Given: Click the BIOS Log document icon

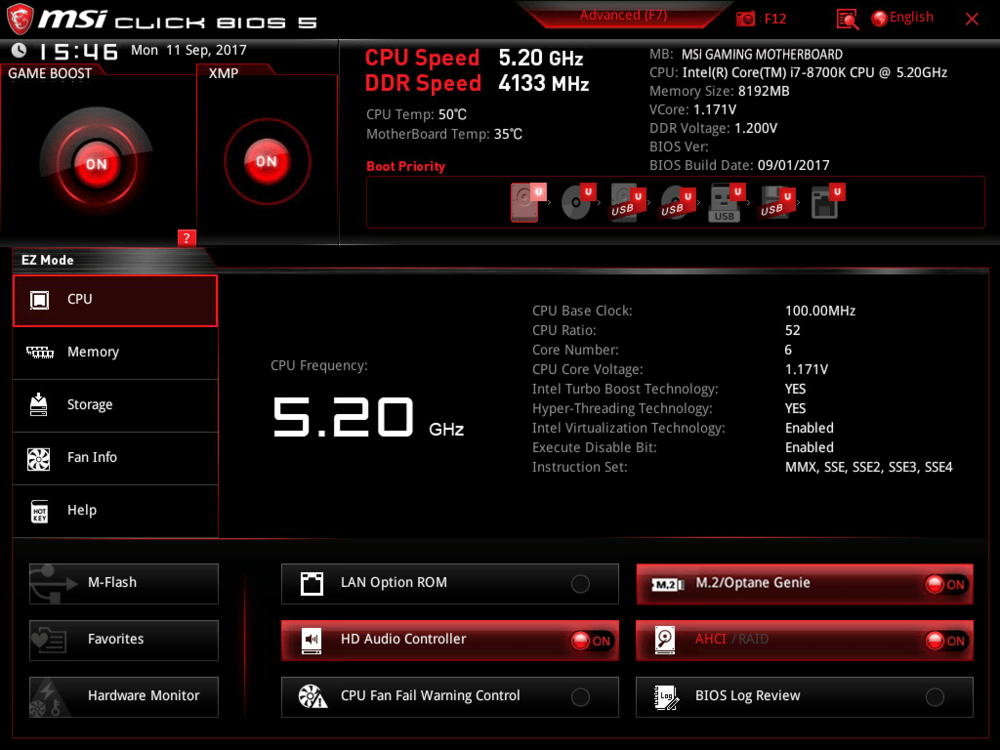Looking at the screenshot, I should coord(666,697).
